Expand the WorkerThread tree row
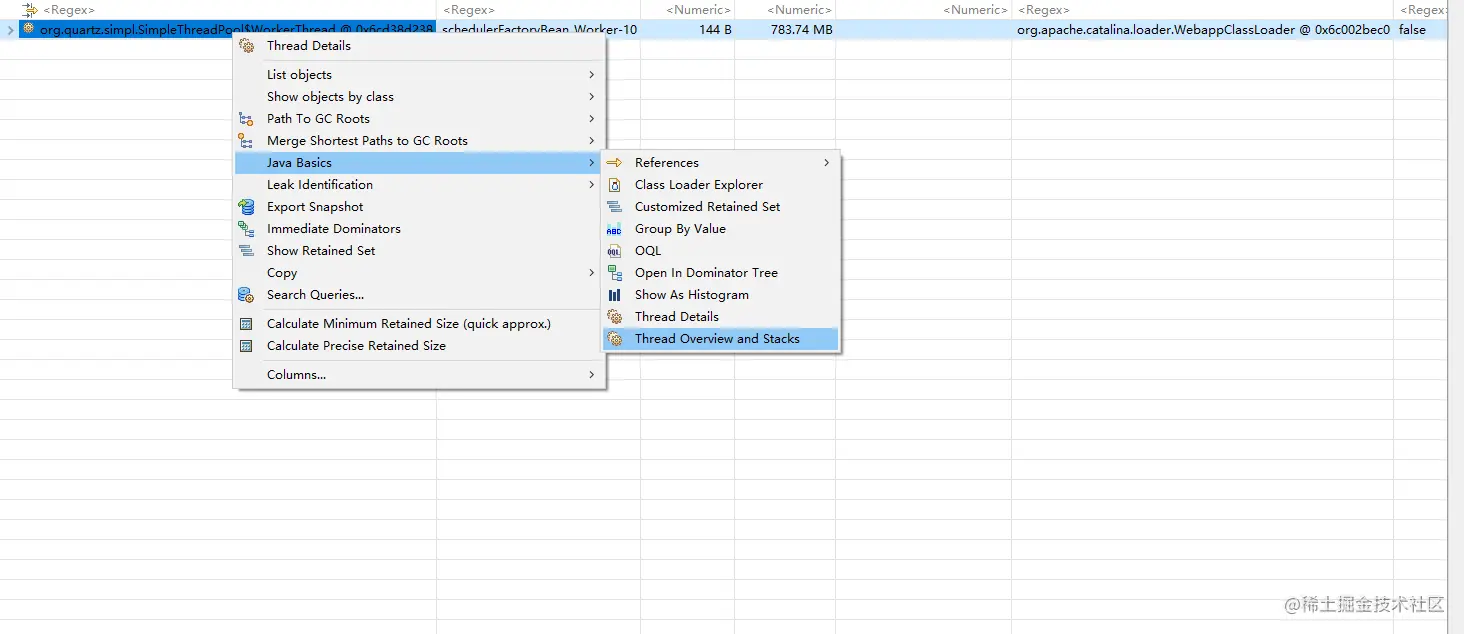 pyautogui.click(x=9, y=30)
